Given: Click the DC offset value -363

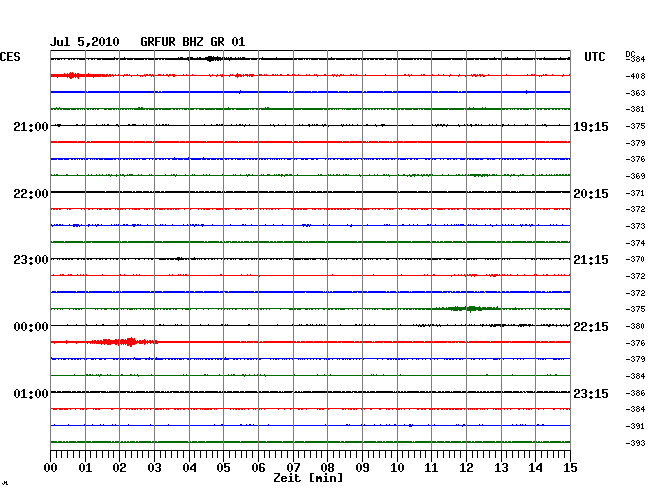Looking at the screenshot, I should click(x=635, y=93).
